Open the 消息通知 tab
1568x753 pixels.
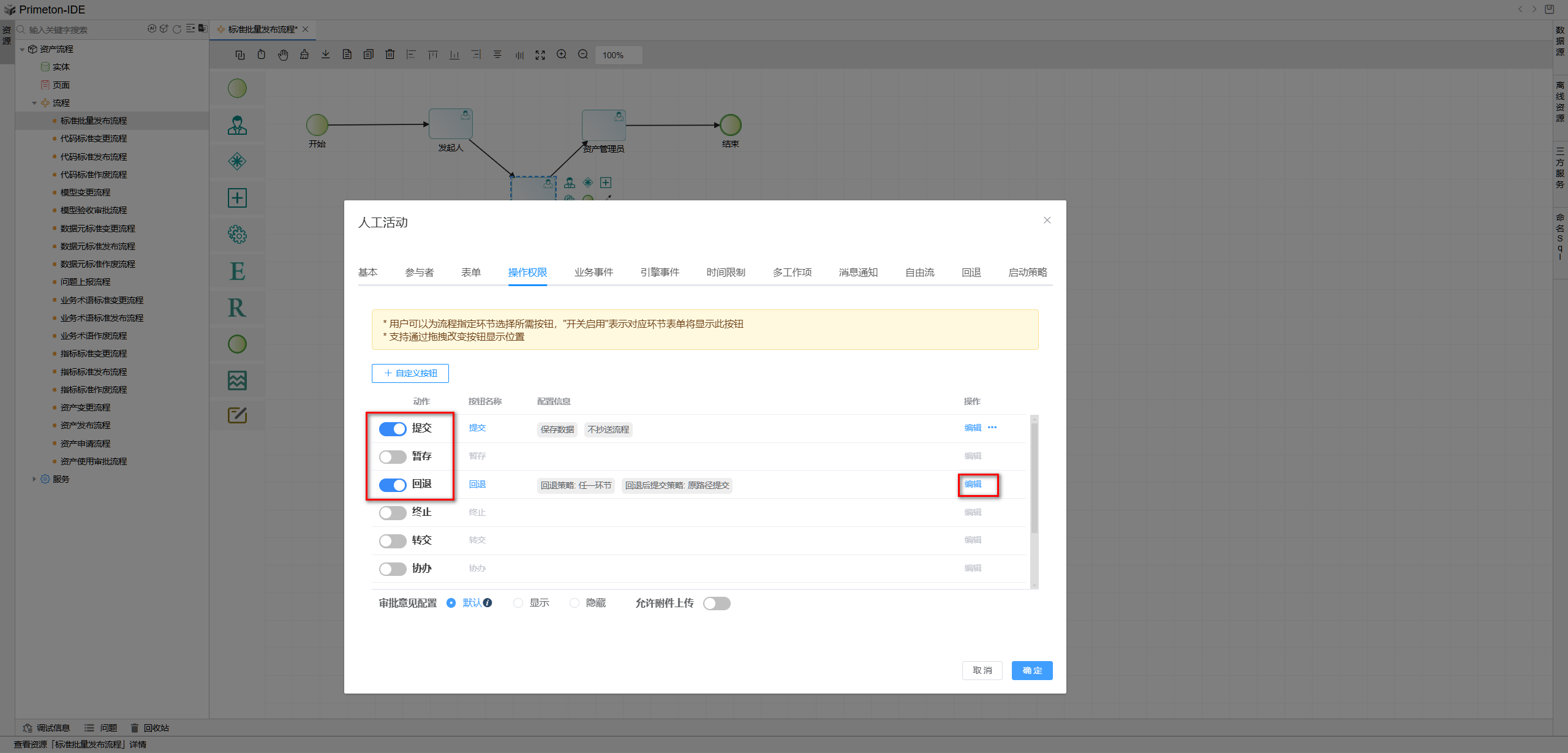[x=858, y=273]
